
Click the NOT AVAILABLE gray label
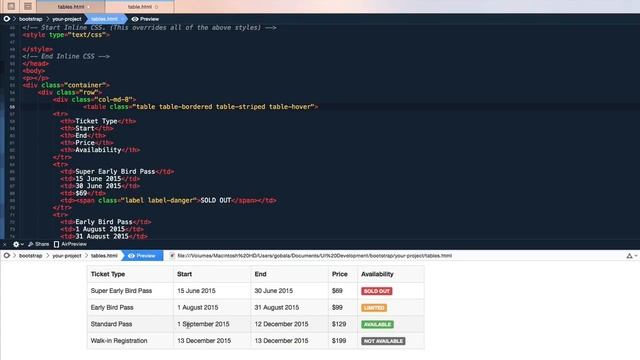pyautogui.click(x=383, y=341)
